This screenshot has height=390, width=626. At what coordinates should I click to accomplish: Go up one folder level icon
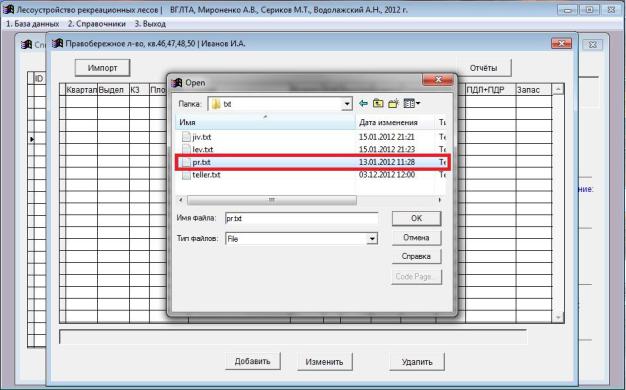378,104
